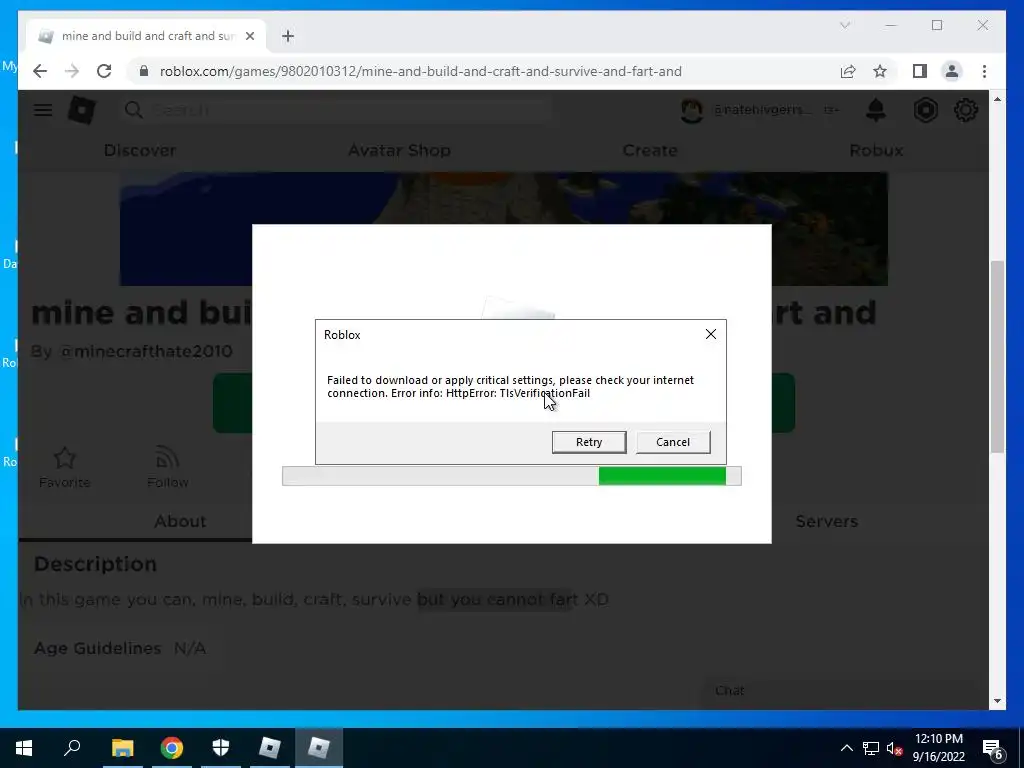
Task: Click Chrome's forward arrow
Action: pos(72,71)
